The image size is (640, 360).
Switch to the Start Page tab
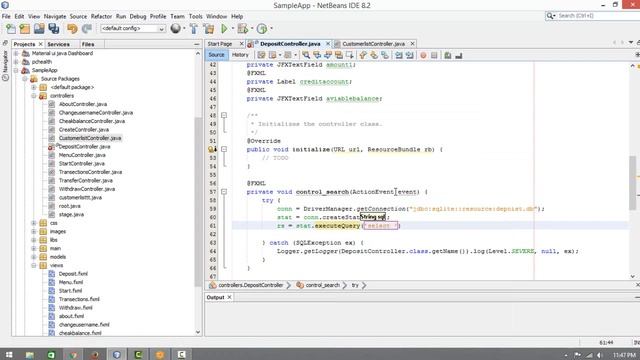[x=220, y=44]
